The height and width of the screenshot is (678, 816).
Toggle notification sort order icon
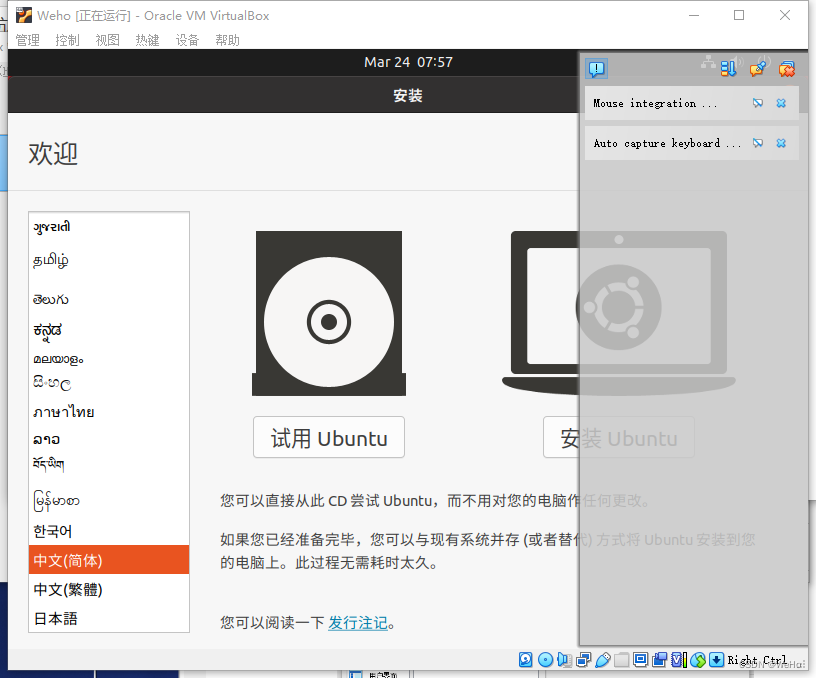tap(729, 69)
